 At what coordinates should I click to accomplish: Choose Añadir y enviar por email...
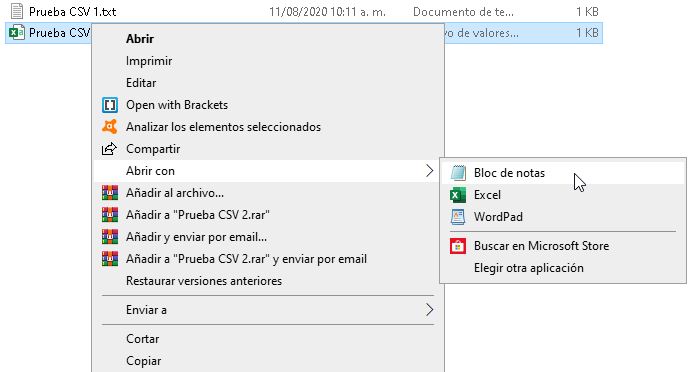click(197, 237)
